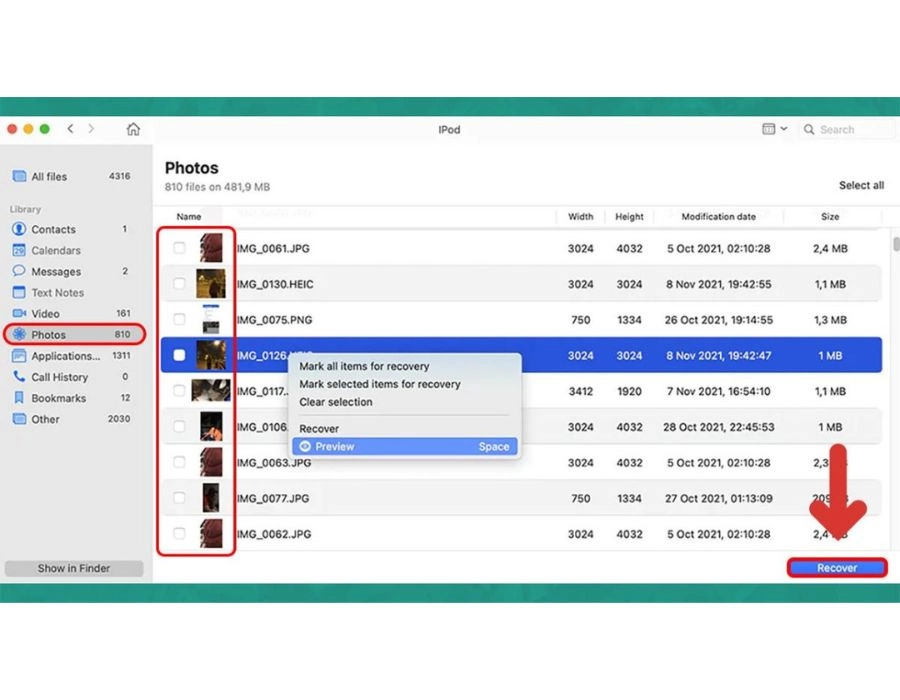Open Call History phone icon

tap(19, 376)
